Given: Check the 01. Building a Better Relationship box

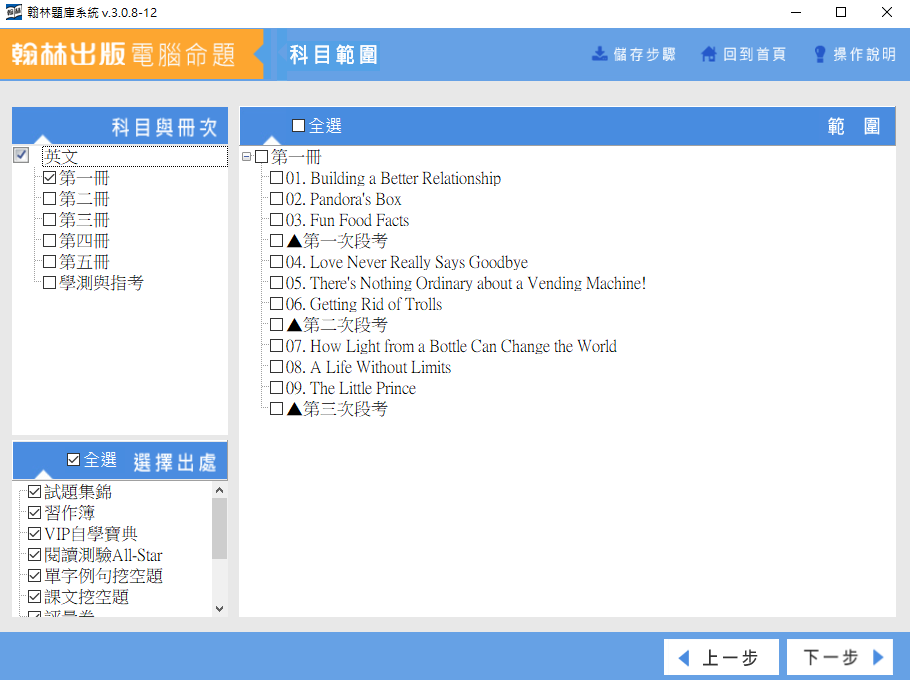Looking at the screenshot, I should pyautogui.click(x=277, y=178).
